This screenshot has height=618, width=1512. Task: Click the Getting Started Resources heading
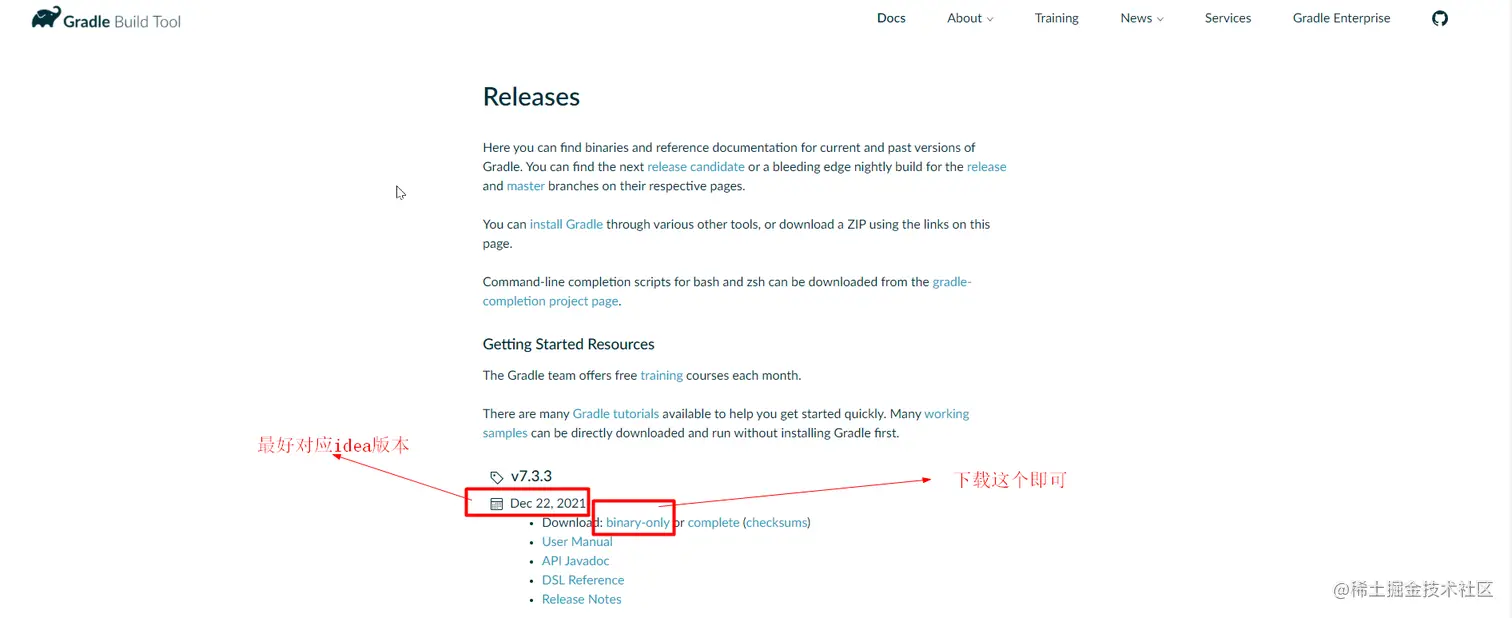tap(568, 344)
